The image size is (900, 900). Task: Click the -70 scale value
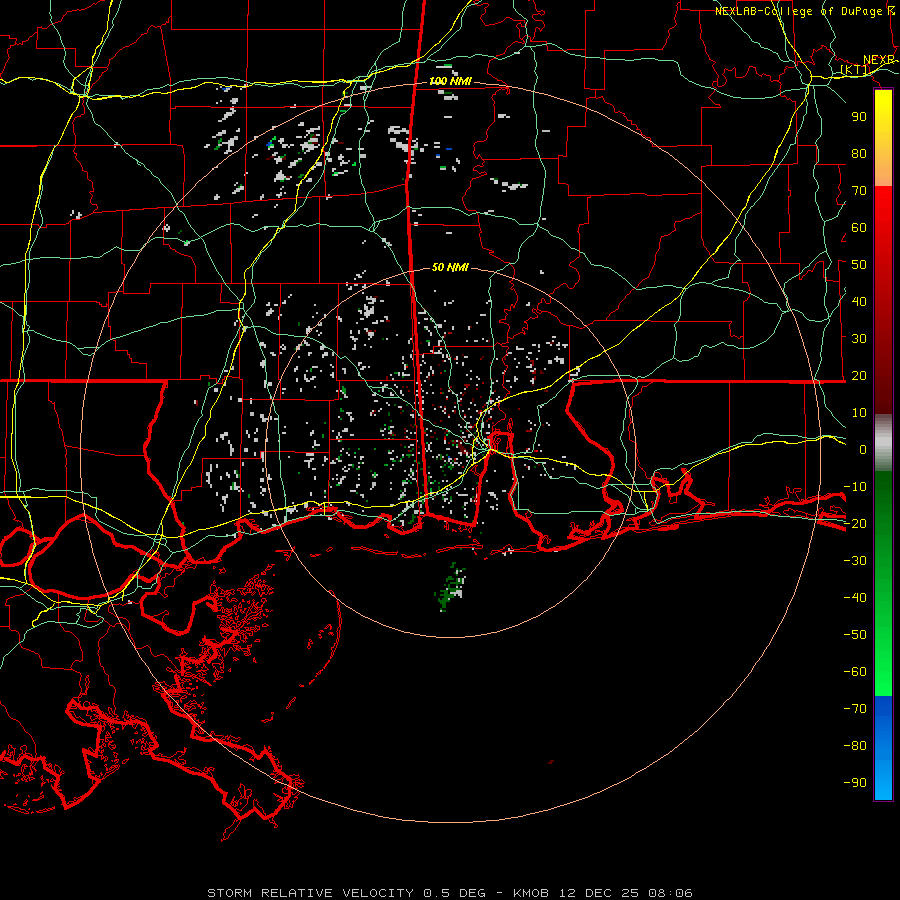point(855,709)
